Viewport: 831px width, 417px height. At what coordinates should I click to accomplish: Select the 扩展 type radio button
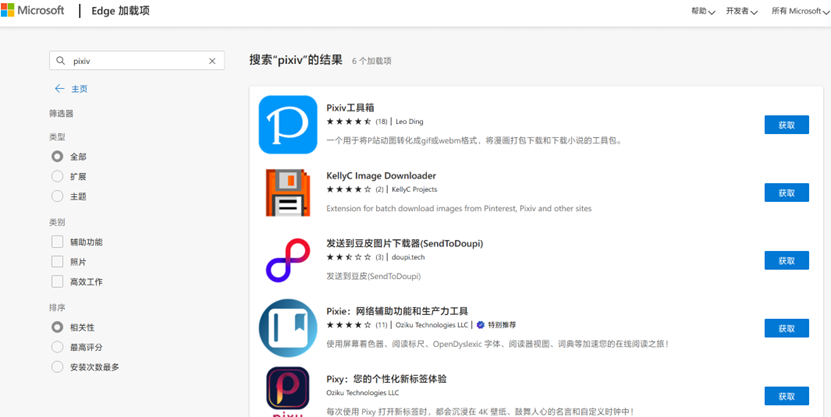(x=57, y=176)
